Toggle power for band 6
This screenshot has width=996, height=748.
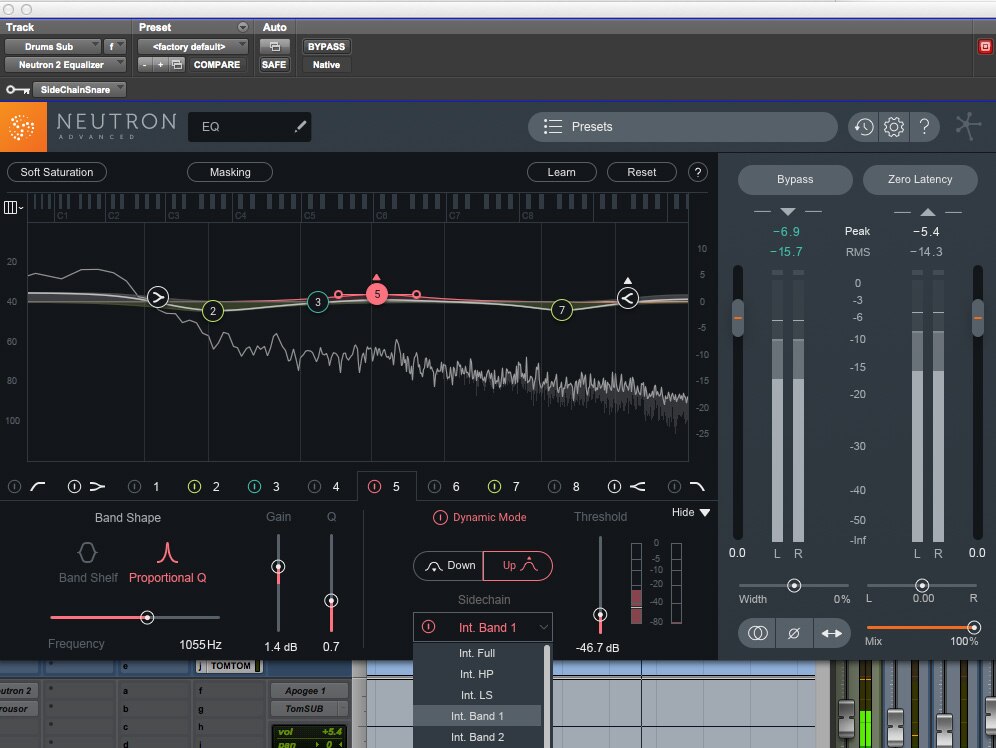434,486
